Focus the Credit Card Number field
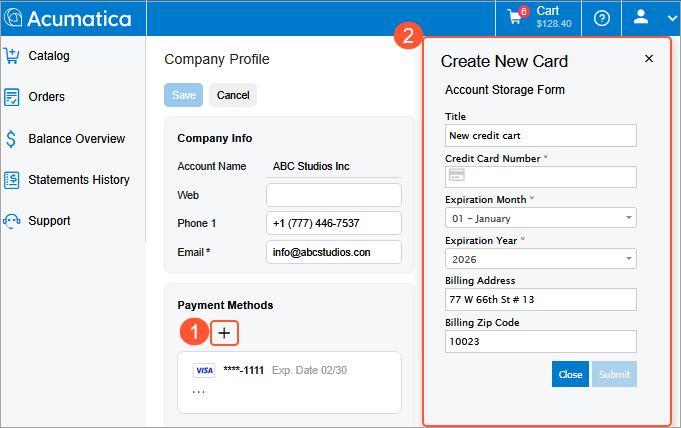The image size is (681, 428). 540,177
